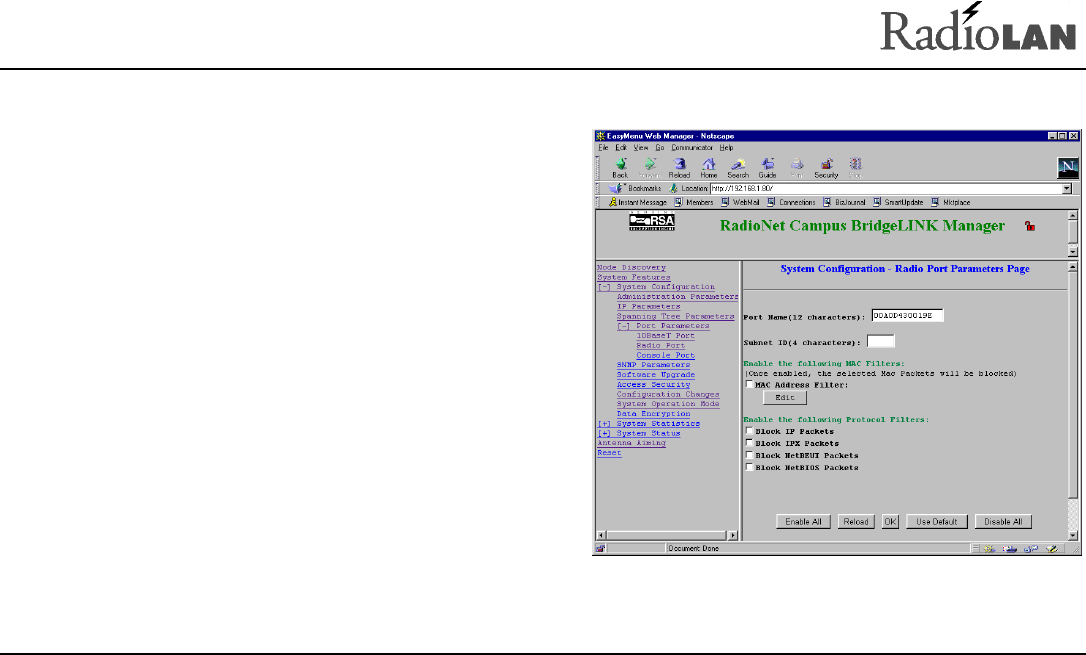
Task: Click the Back toolbar icon
Action: tap(620, 166)
